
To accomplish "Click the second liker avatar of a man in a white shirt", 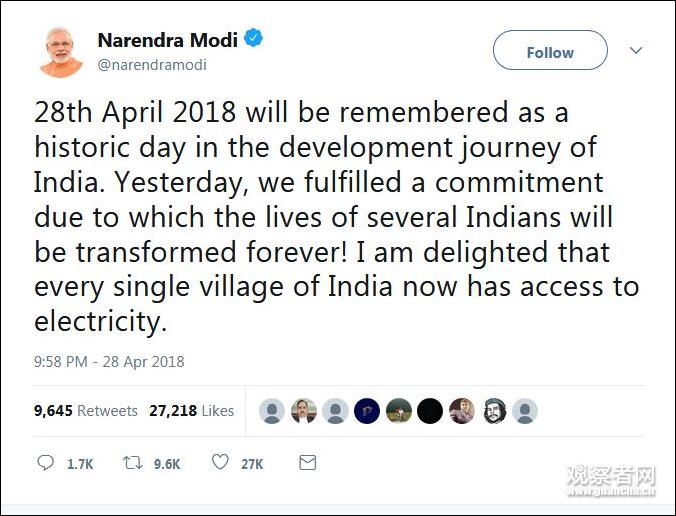I will point(303,411).
